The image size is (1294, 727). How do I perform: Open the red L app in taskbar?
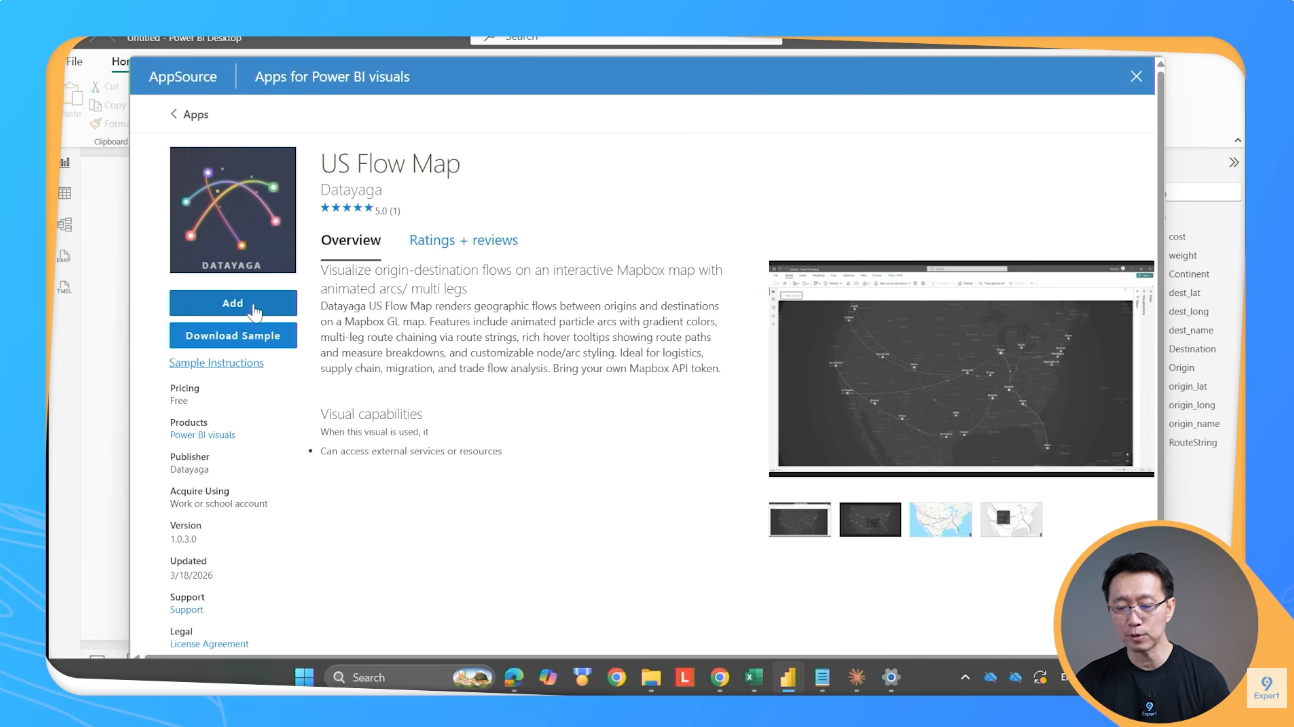point(685,677)
